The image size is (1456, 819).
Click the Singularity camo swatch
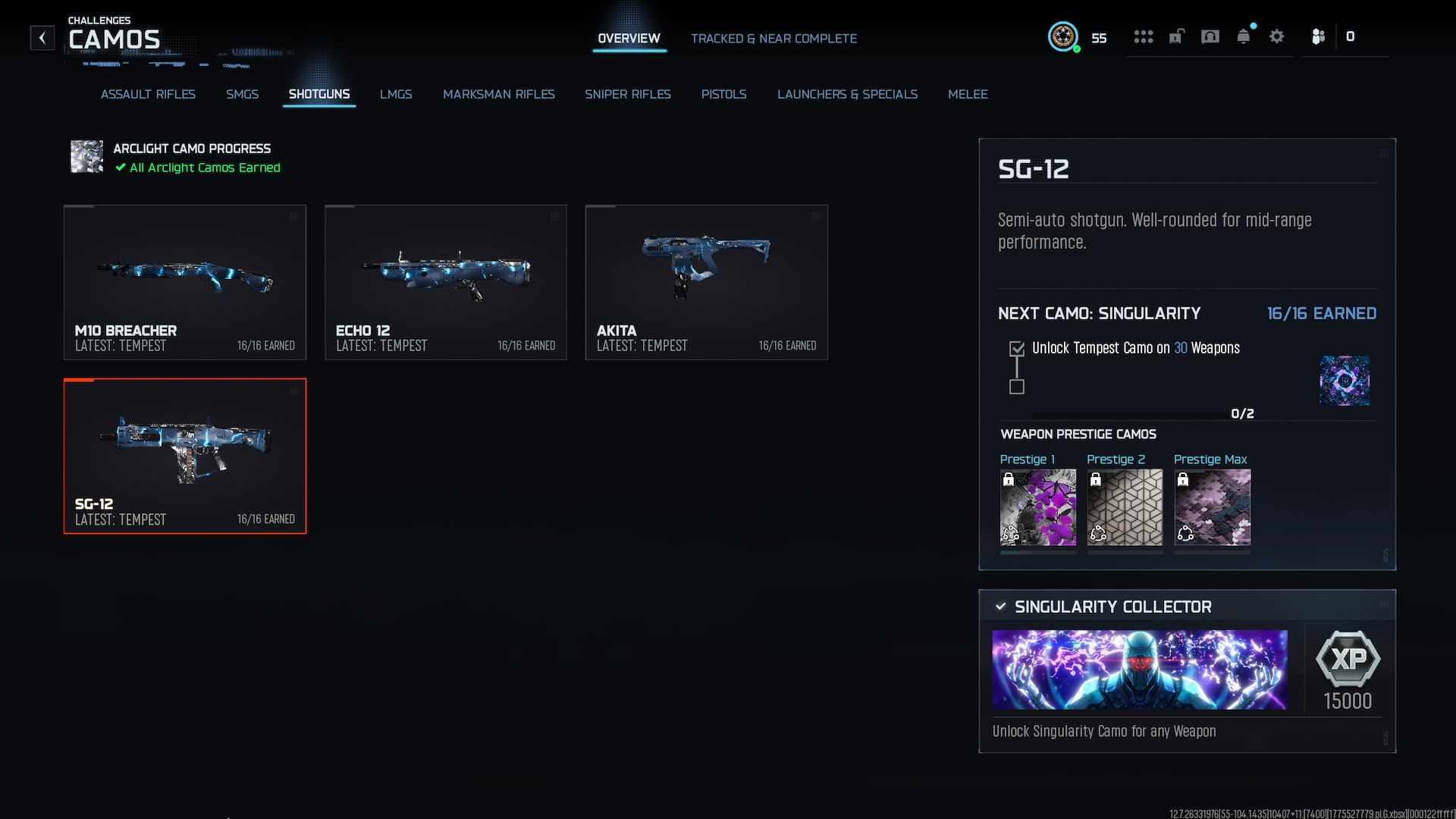click(1344, 381)
